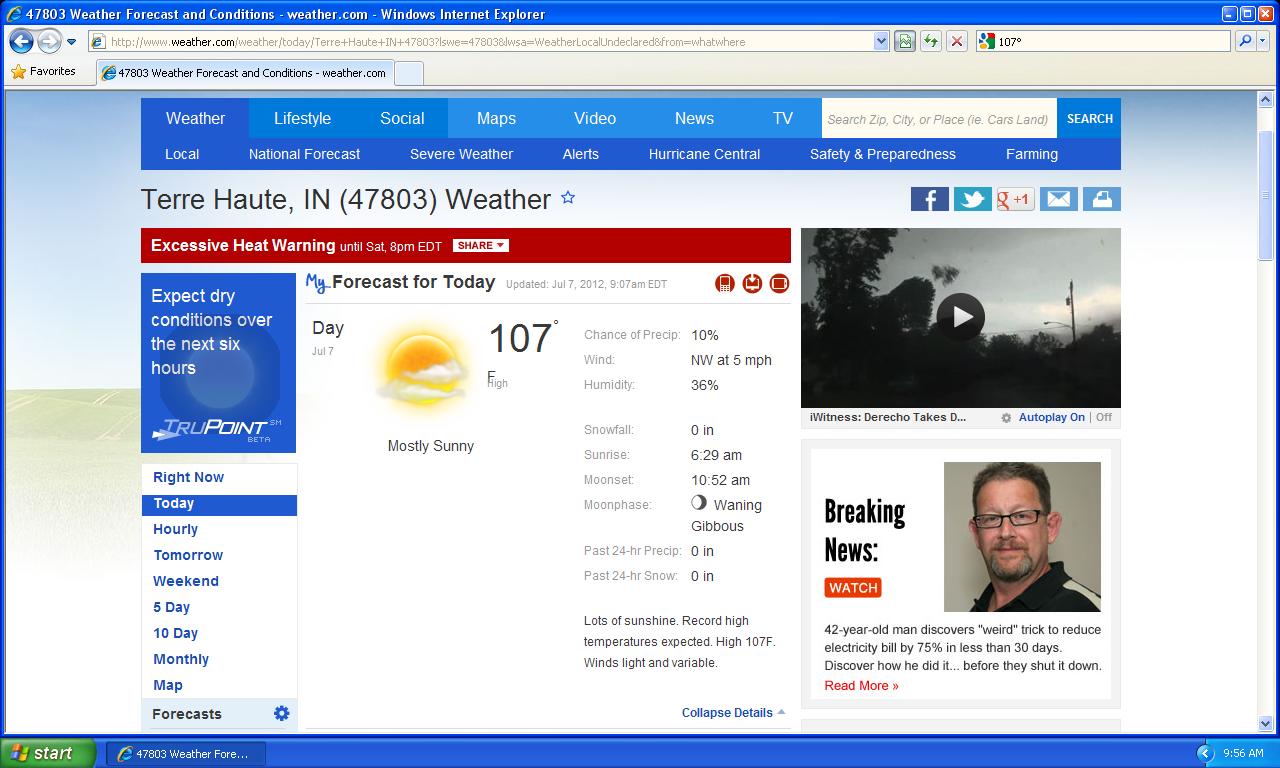Viewport: 1280px width, 768px height.
Task: Stop loading the page
Action: click(x=957, y=41)
